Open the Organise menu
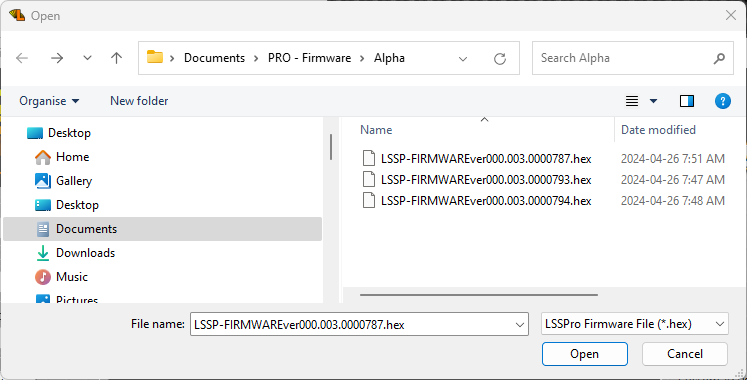747x380 pixels. (x=49, y=101)
